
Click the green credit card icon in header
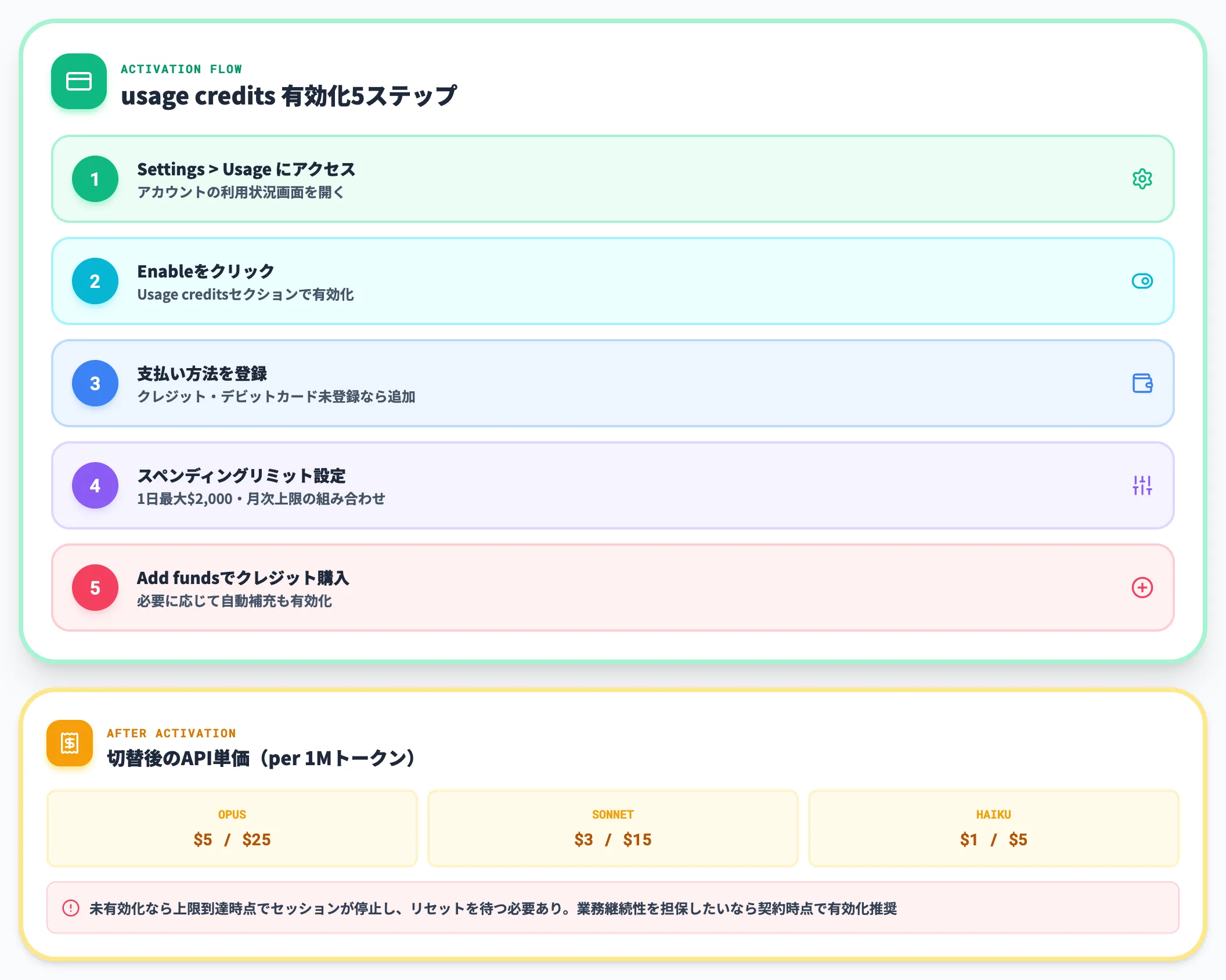click(79, 81)
